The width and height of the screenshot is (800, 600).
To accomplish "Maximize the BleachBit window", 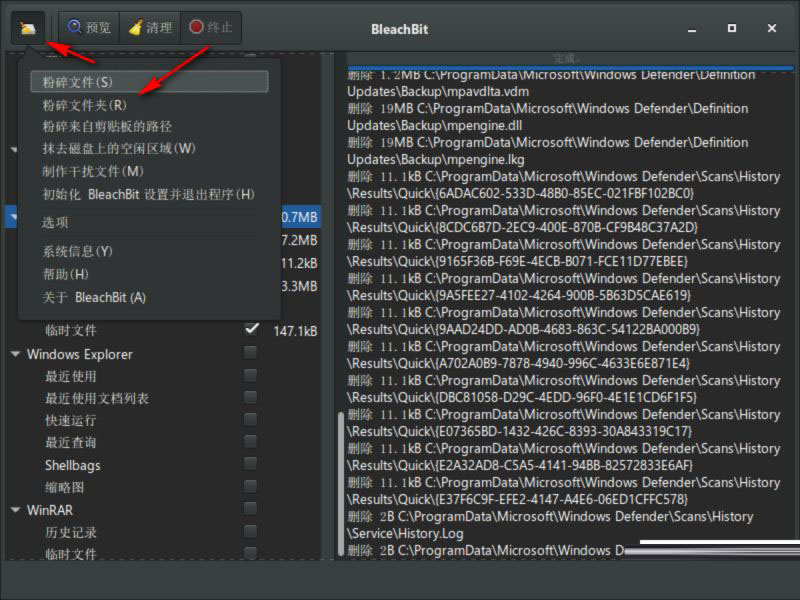I will point(732,28).
